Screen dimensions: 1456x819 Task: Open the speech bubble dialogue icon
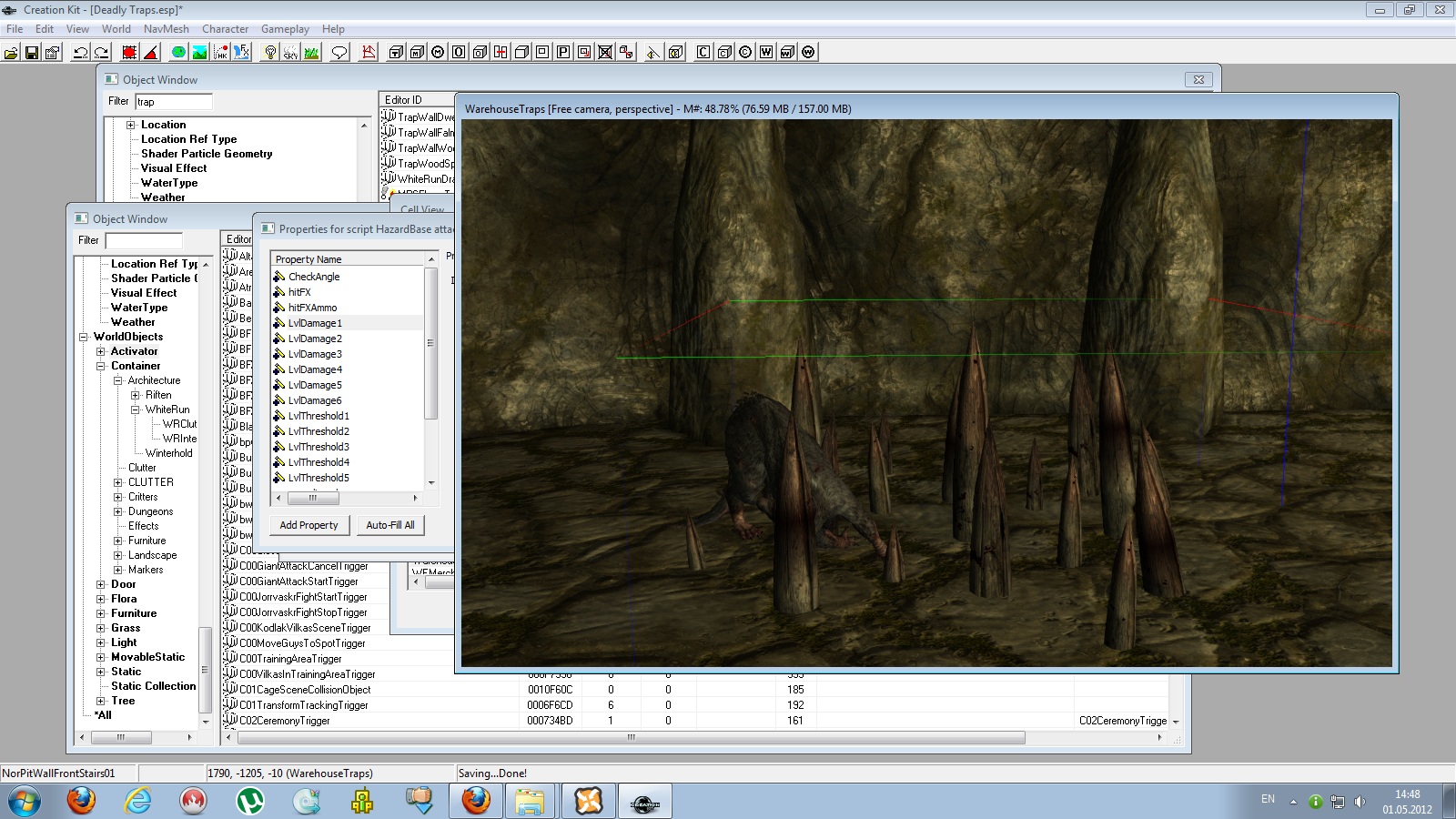click(x=339, y=52)
